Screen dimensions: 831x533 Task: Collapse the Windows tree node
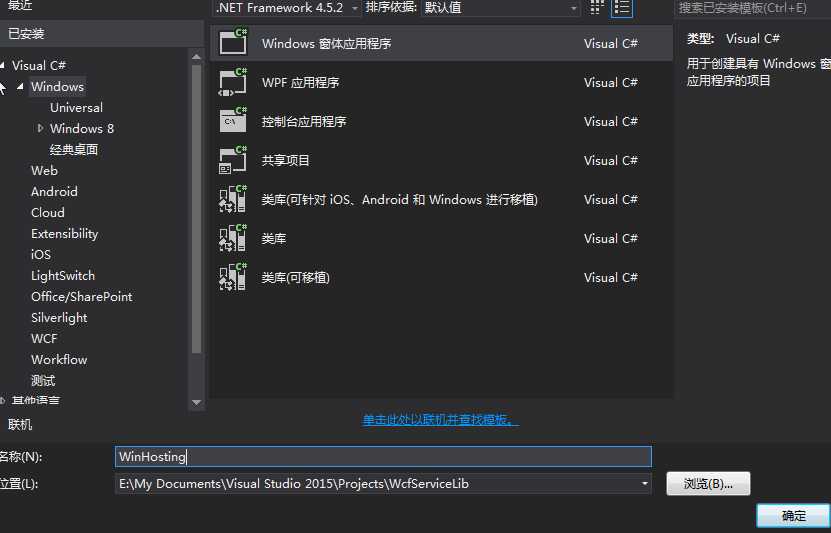click(20, 86)
